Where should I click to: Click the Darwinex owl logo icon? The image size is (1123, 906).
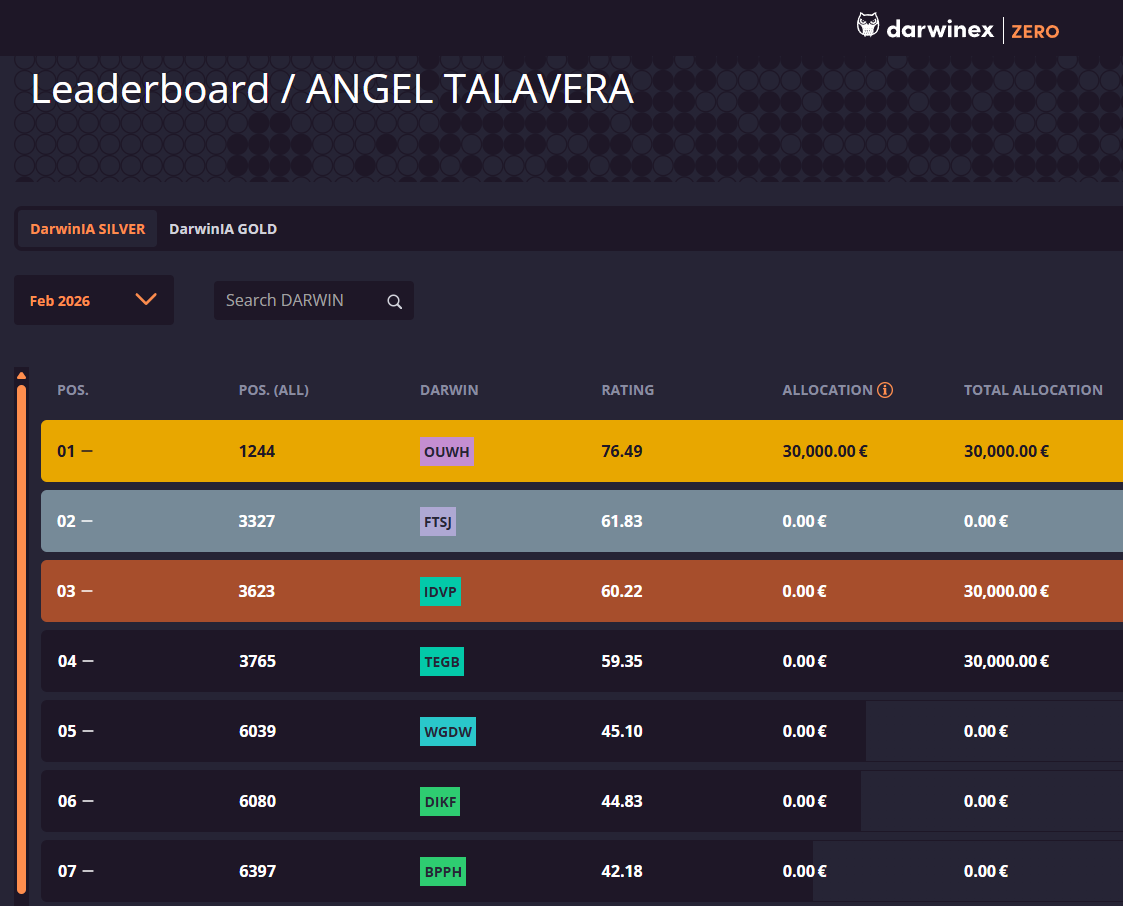[867, 25]
